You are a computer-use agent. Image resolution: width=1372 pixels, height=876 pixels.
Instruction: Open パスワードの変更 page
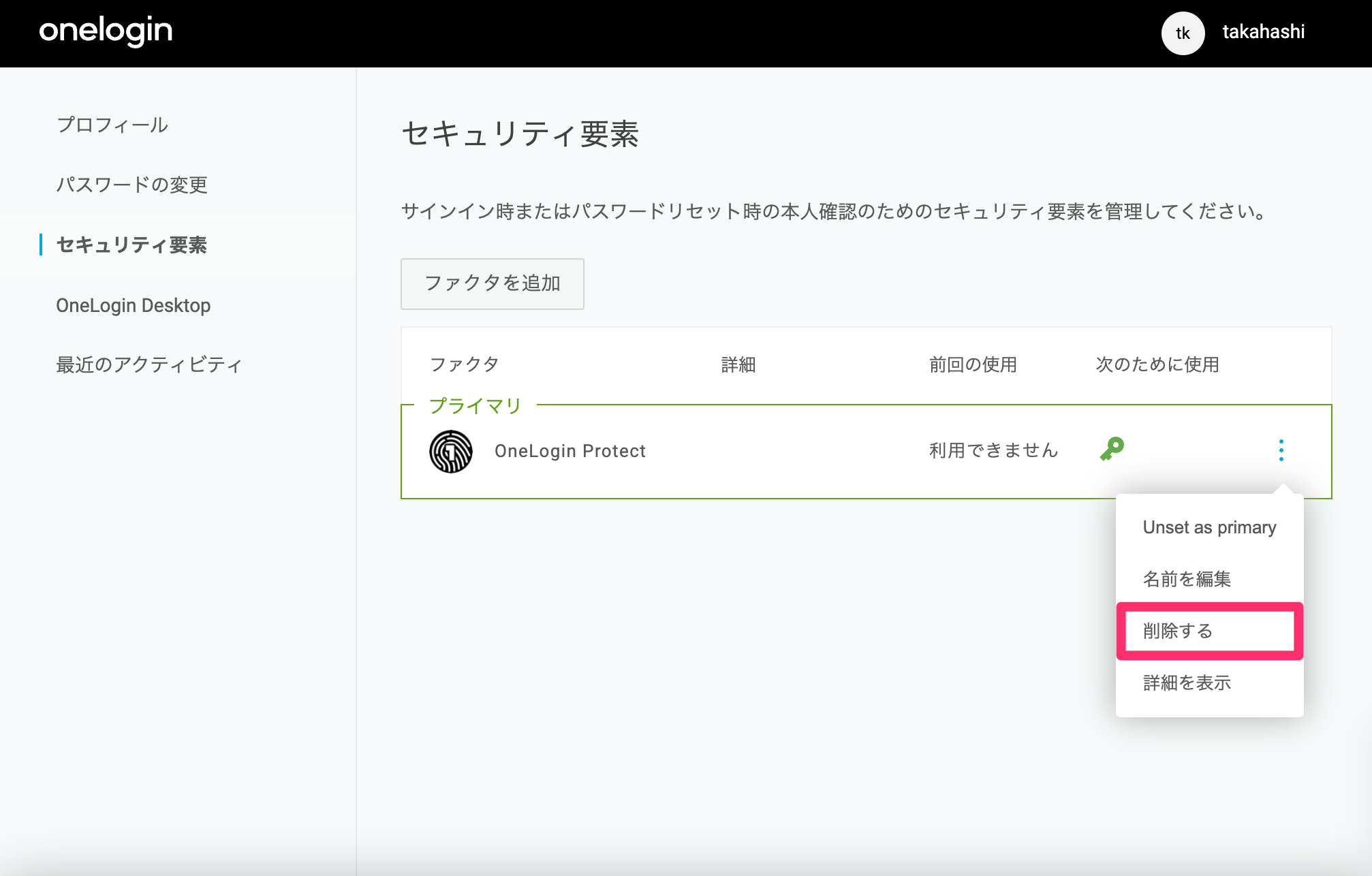click(x=131, y=185)
